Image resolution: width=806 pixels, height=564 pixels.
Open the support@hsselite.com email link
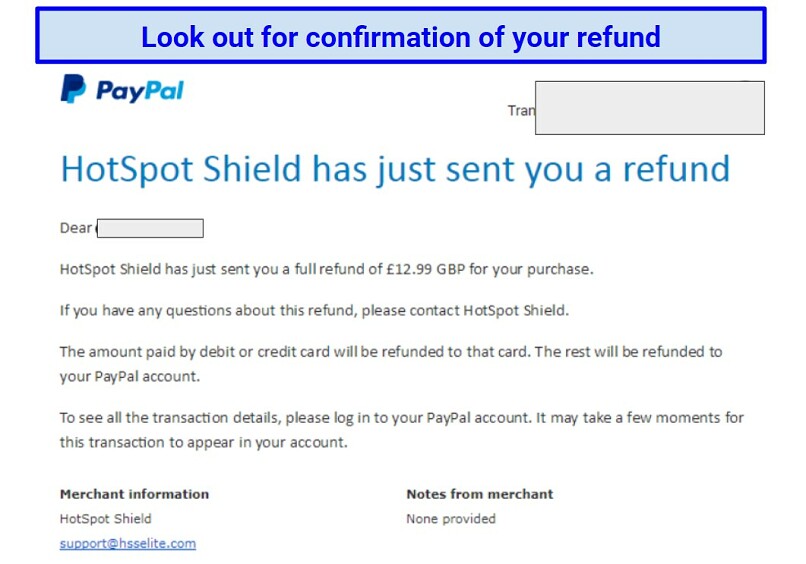(127, 543)
